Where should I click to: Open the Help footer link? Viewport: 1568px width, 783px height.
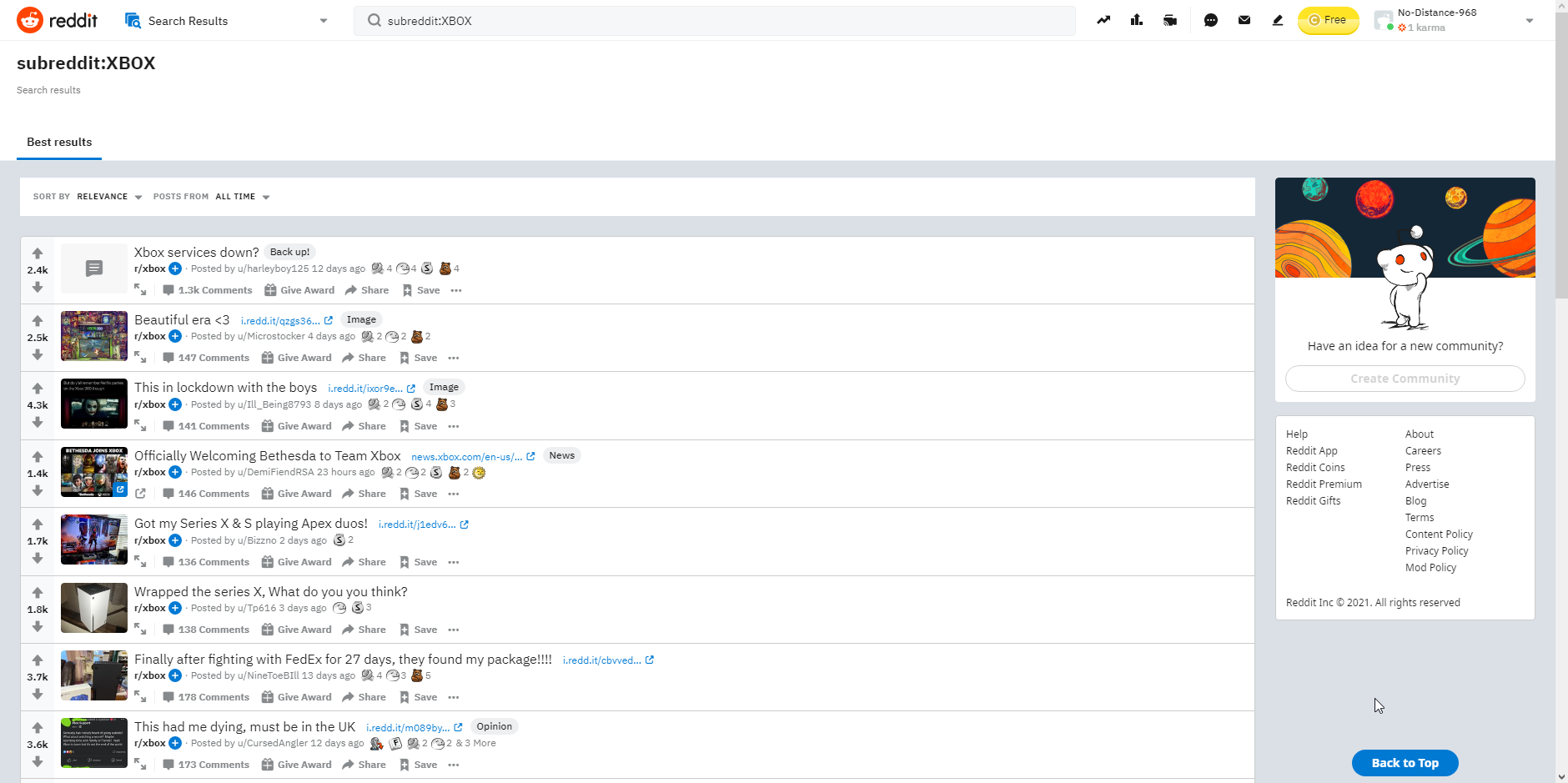click(x=1297, y=434)
